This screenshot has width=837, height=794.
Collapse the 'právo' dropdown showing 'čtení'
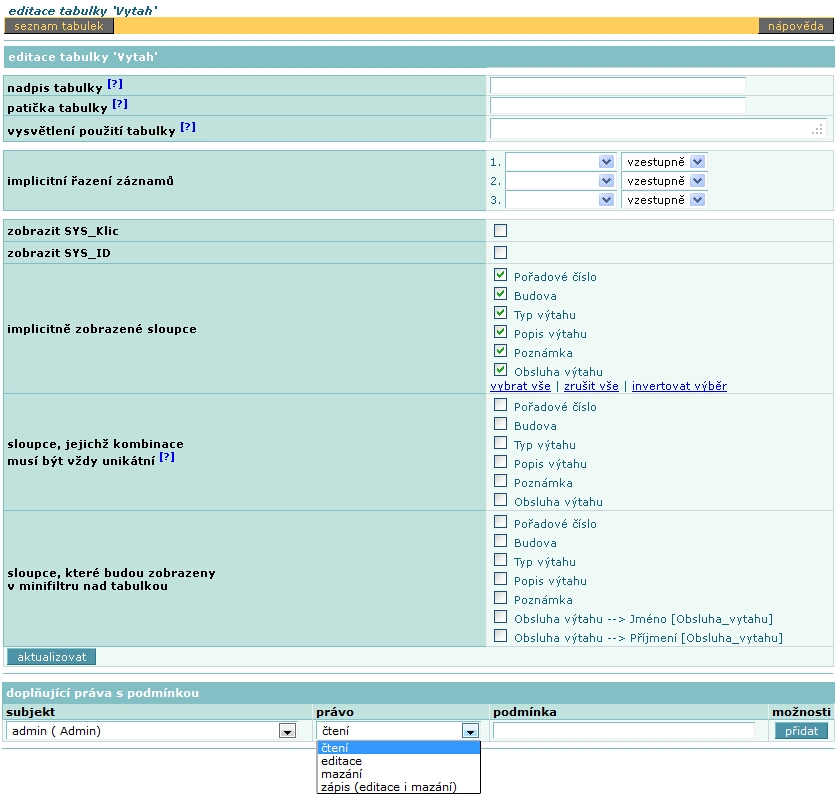398,731
